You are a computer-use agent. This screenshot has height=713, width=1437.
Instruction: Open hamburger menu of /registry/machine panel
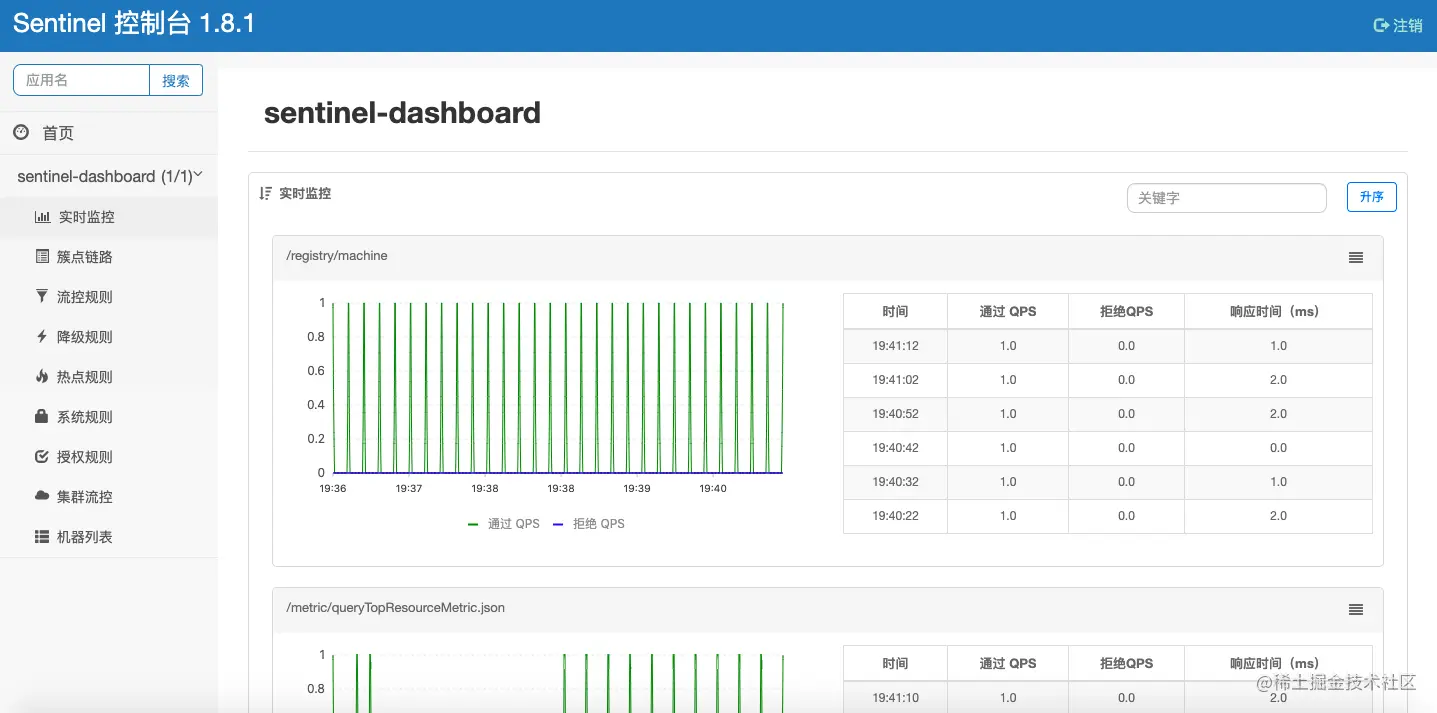1356,257
